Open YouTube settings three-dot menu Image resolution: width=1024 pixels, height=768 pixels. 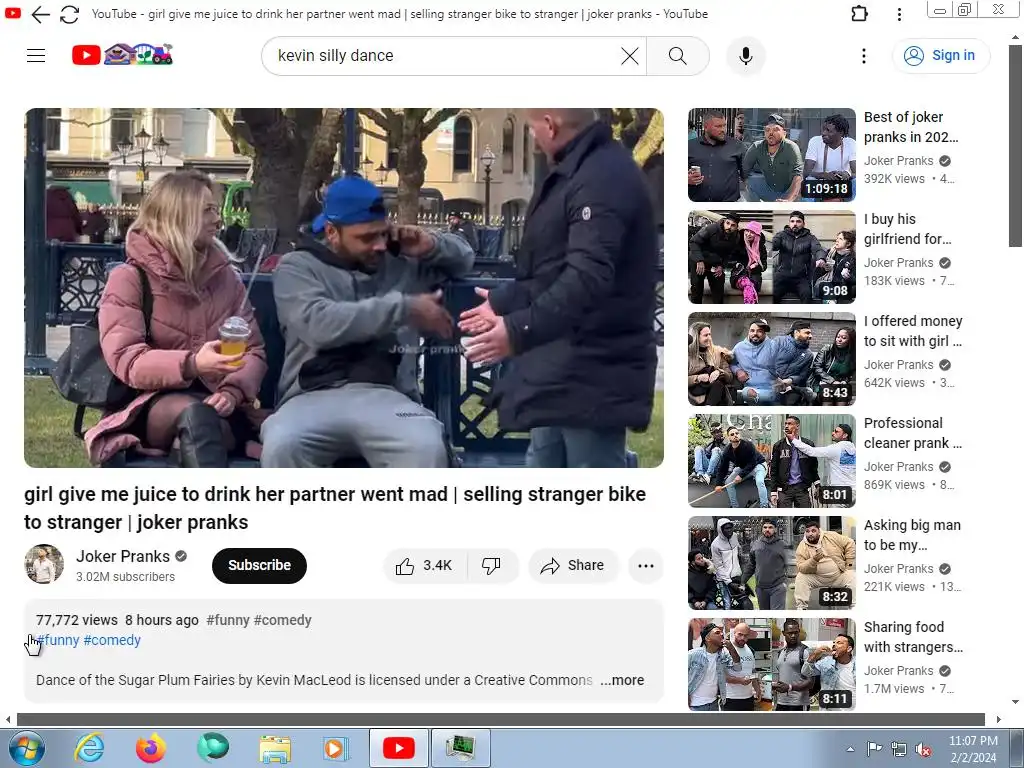pos(863,56)
